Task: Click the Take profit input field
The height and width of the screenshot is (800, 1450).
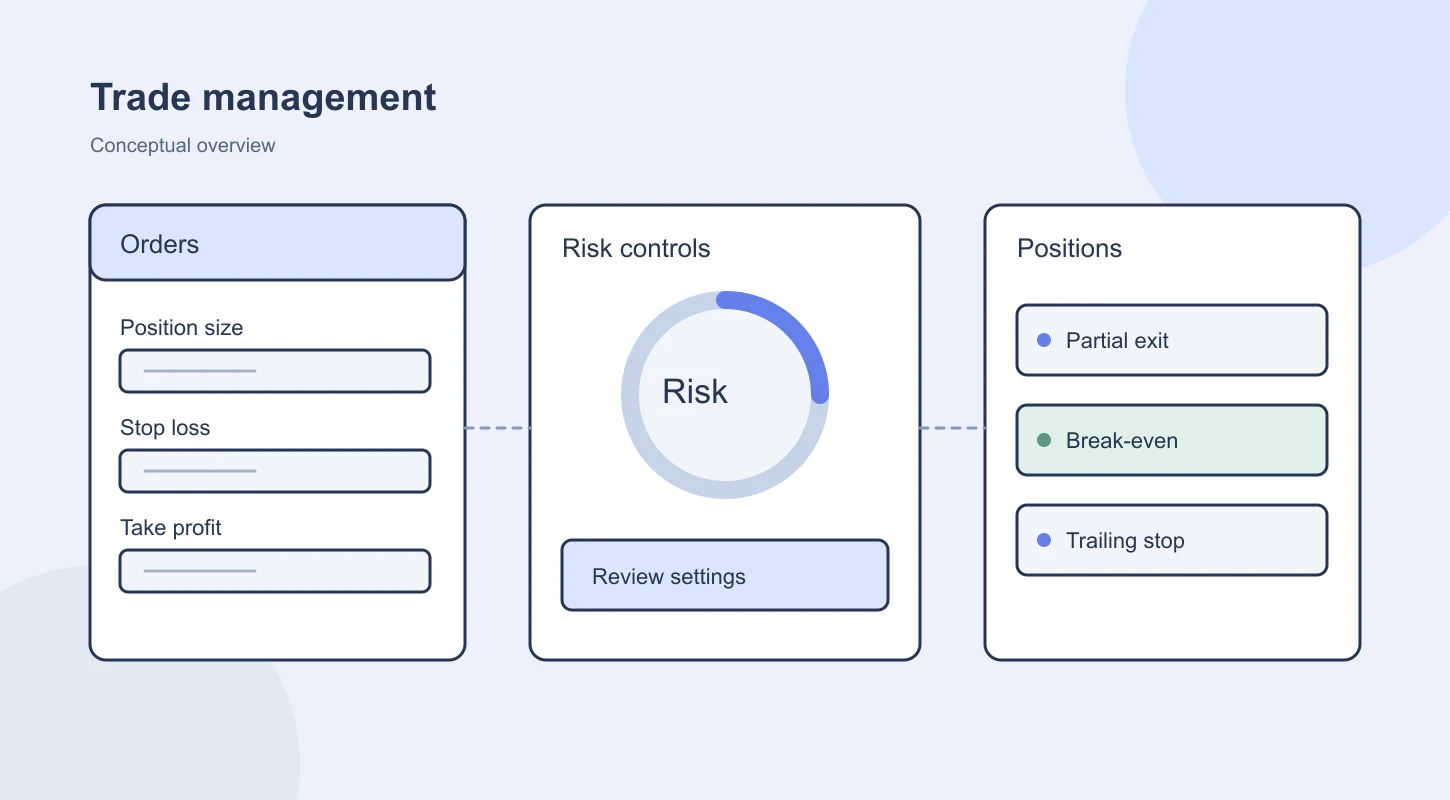Action: 275,571
